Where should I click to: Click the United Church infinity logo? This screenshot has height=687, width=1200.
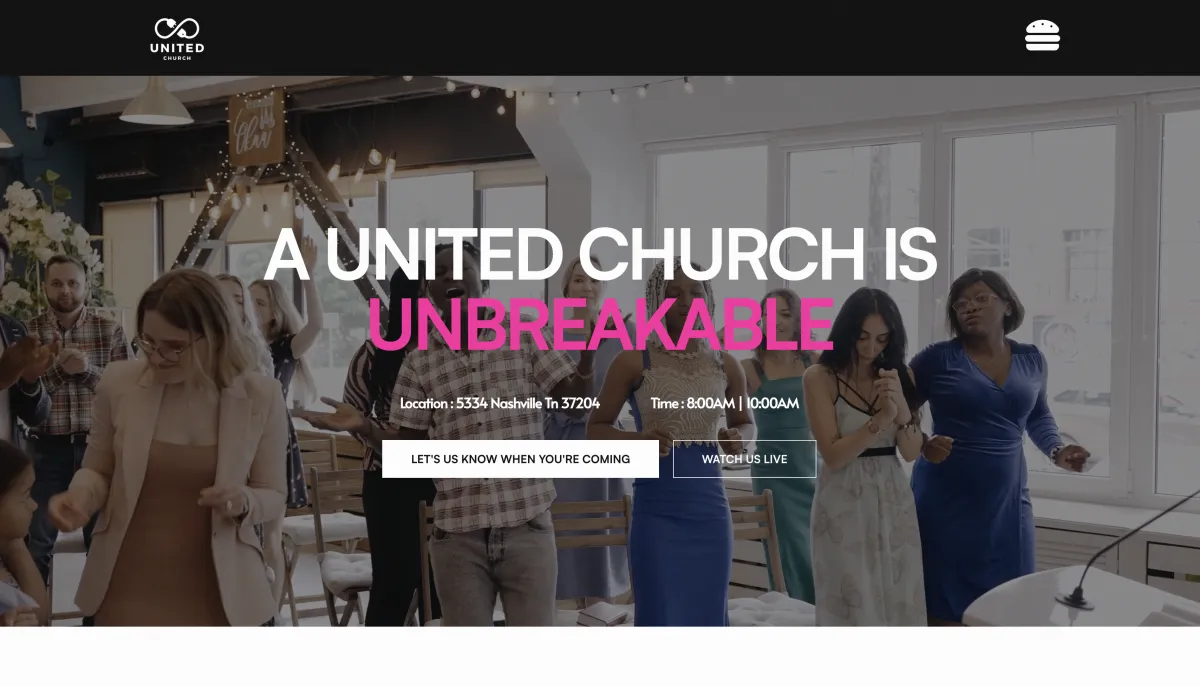click(177, 28)
